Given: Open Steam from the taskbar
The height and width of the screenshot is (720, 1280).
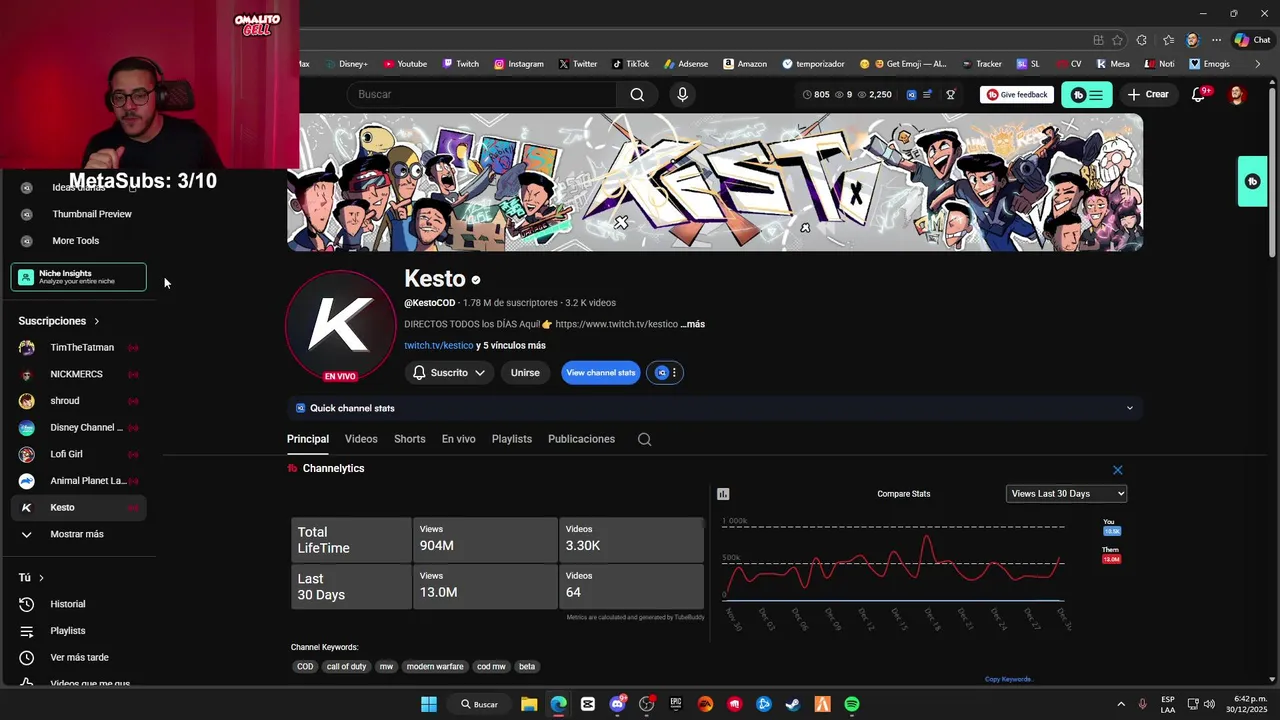Looking at the screenshot, I should [x=793, y=704].
